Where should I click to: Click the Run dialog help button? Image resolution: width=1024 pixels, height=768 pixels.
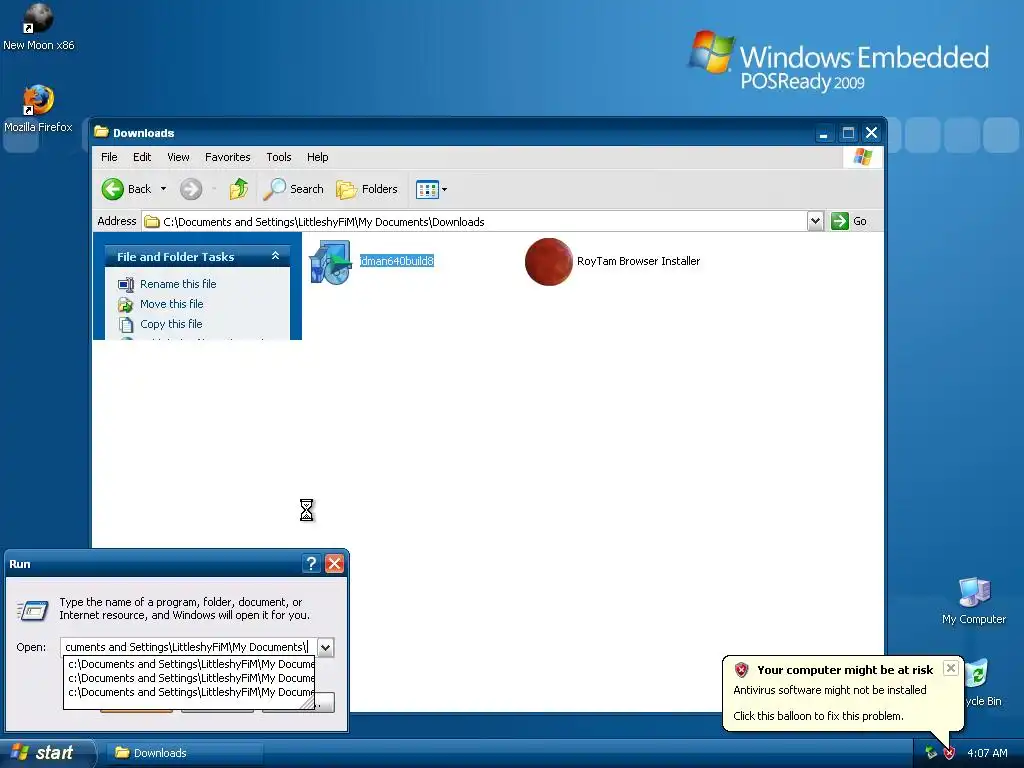point(312,564)
